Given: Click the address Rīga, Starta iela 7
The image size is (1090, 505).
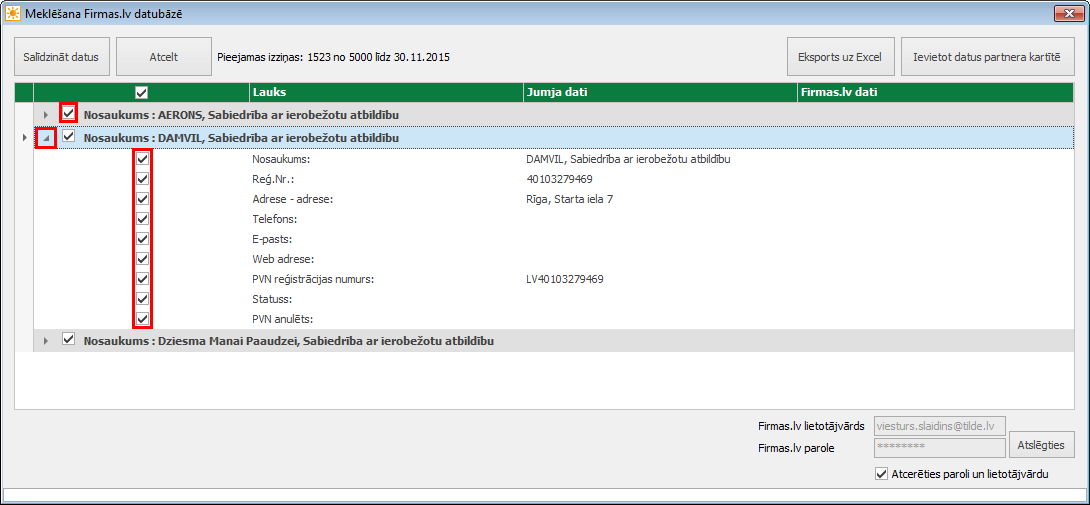Looking at the screenshot, I should 570,200.
